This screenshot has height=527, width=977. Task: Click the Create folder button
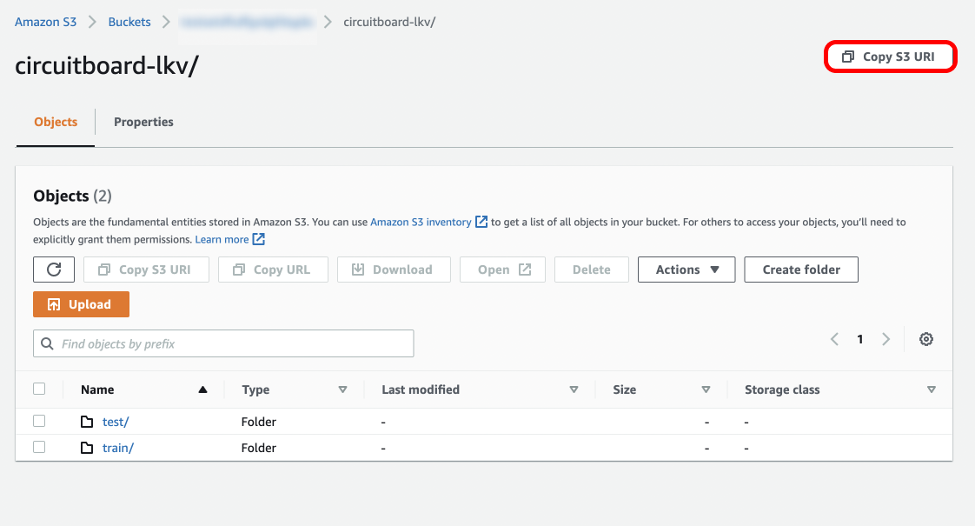click(801, 270)
